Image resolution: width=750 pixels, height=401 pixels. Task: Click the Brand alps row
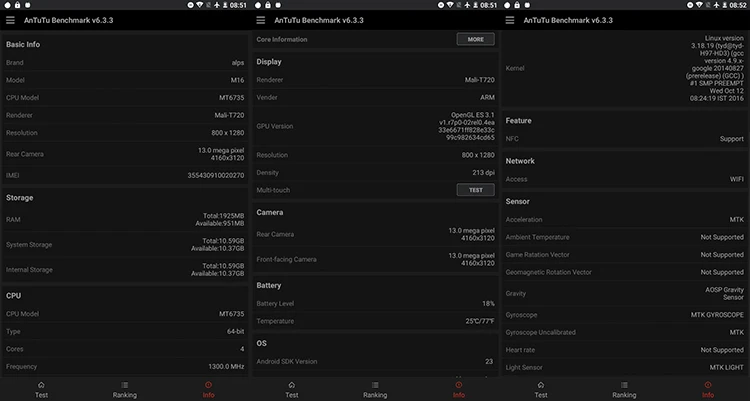click(x=125, y=63)
